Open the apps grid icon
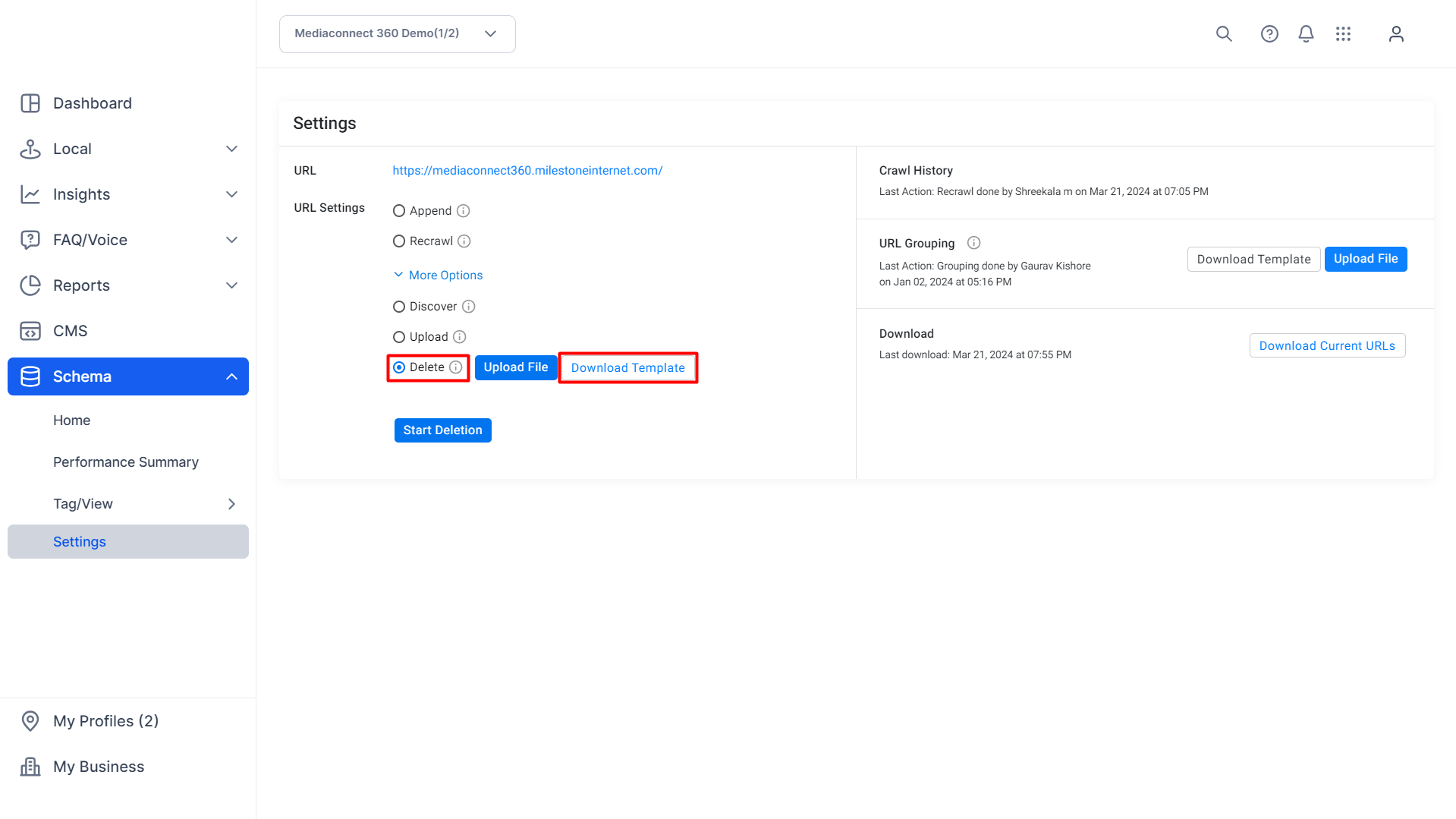1456x819 pixels. [x=1344, y=33]
